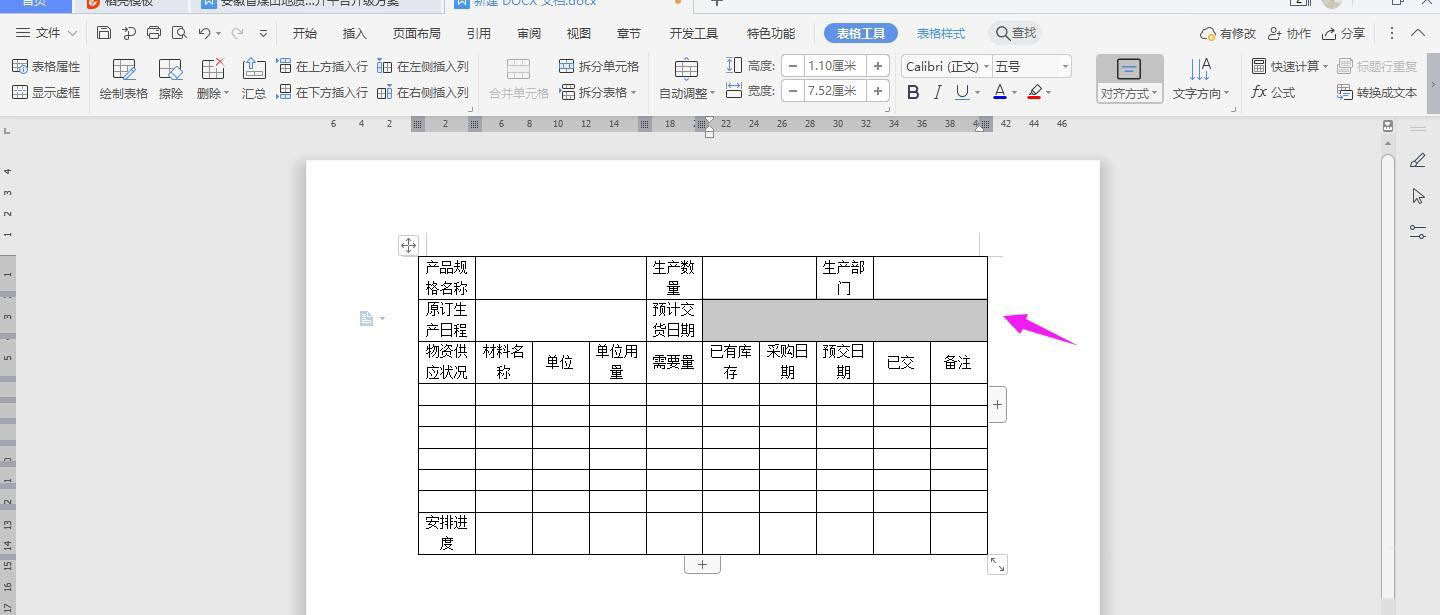
Task: Open the 章节 tab
Action: [629, 33]
